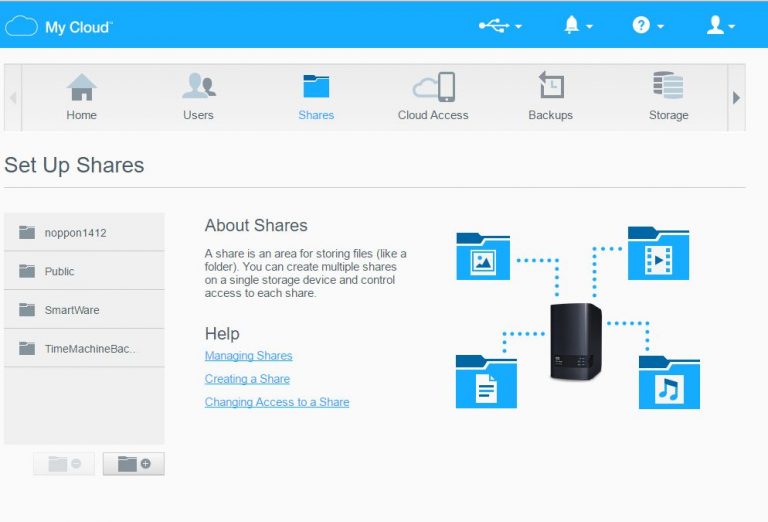Click the remove share folder button

pyautogui.click(x=64, y=464)
